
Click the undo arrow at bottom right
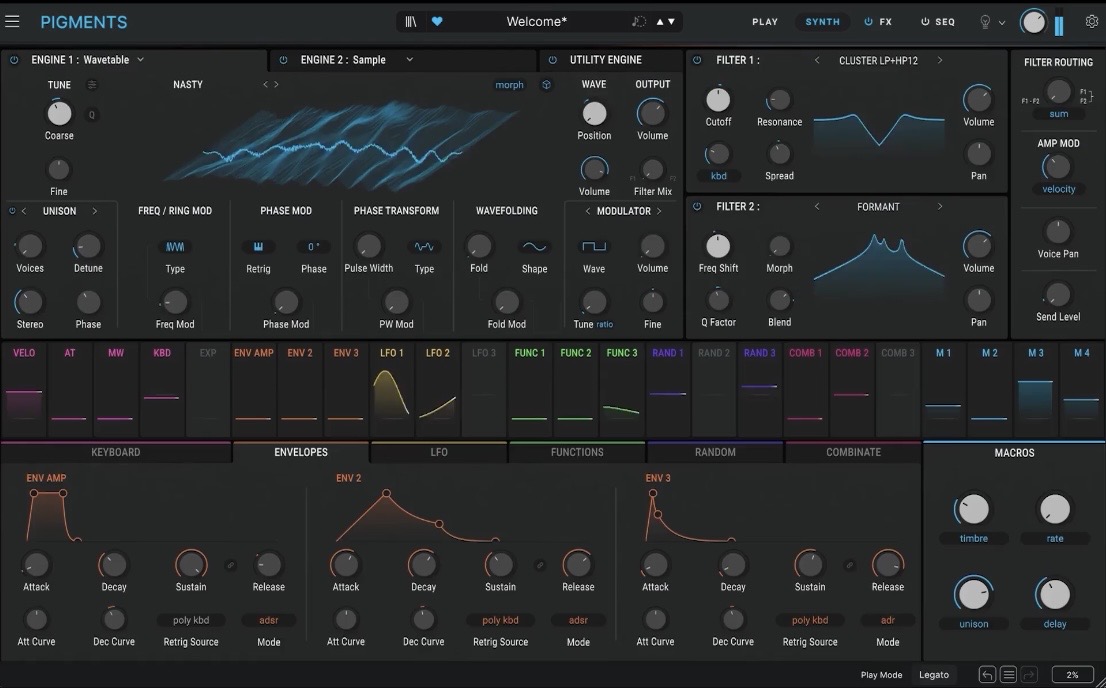pyautogui.click(x=987, y=674)
